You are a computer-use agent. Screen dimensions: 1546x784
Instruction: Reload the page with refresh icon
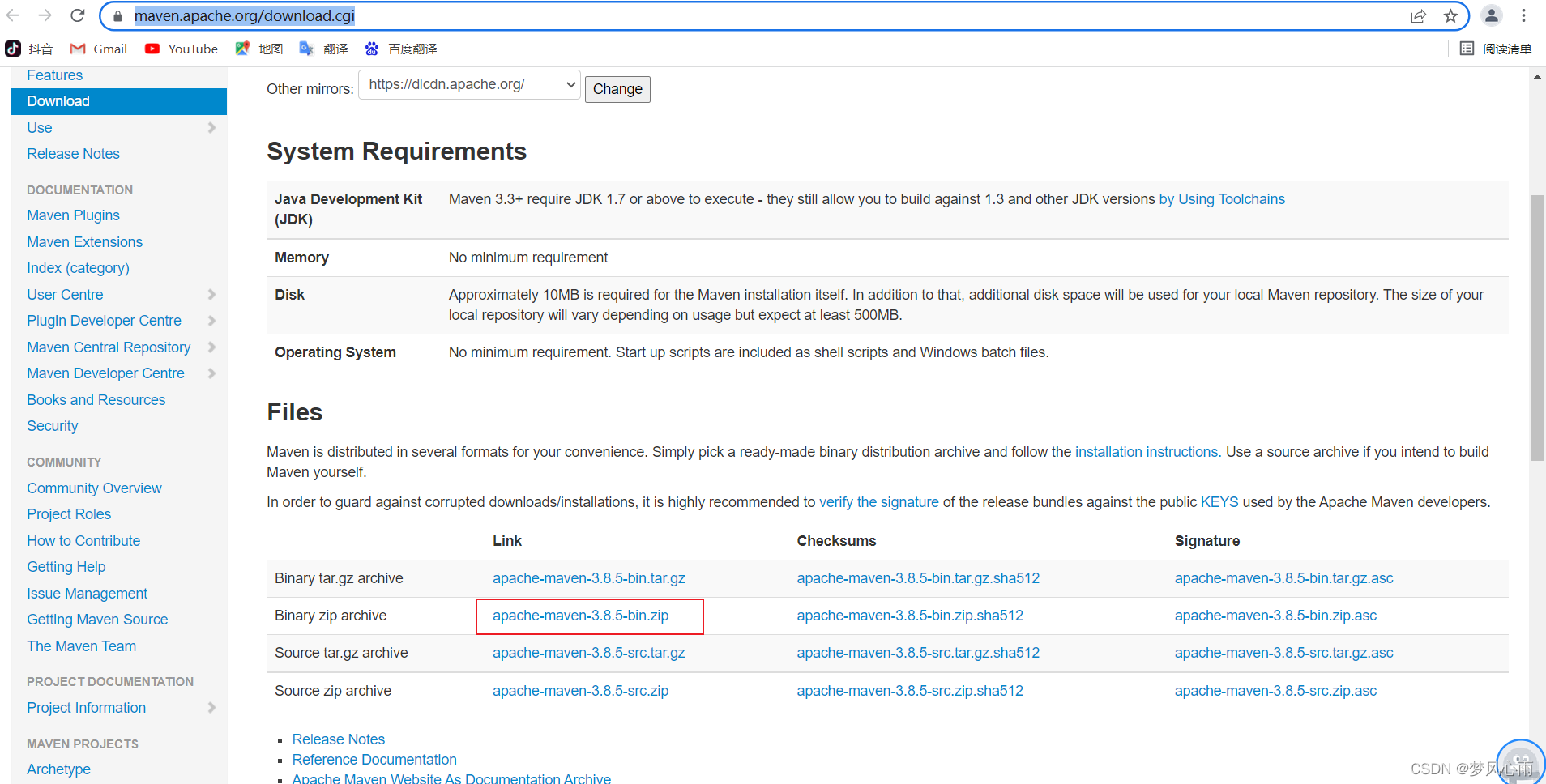pos(78,15)
